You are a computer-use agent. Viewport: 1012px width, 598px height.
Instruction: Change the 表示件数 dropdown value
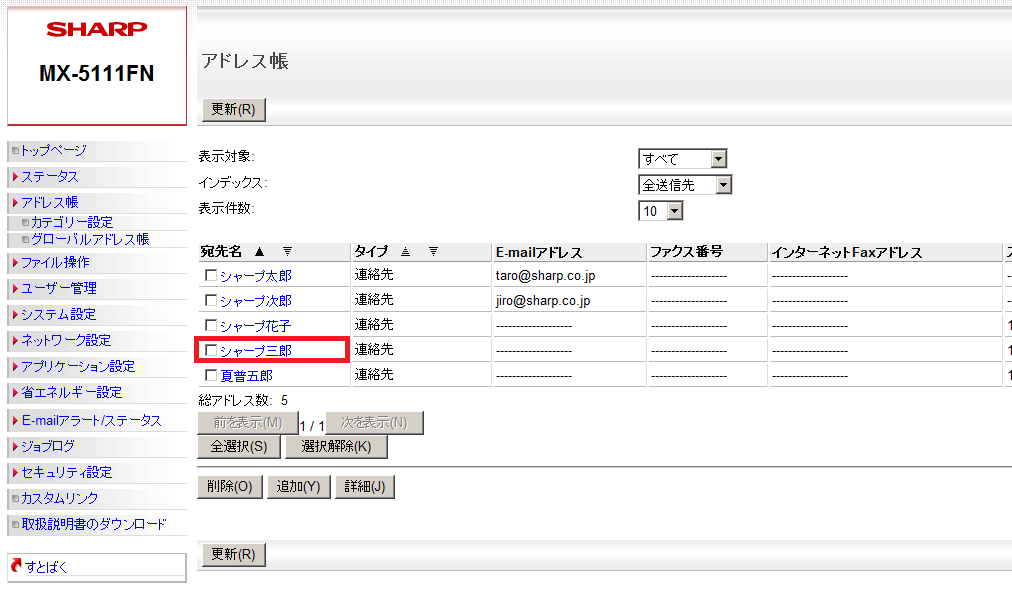pos(660,211)
